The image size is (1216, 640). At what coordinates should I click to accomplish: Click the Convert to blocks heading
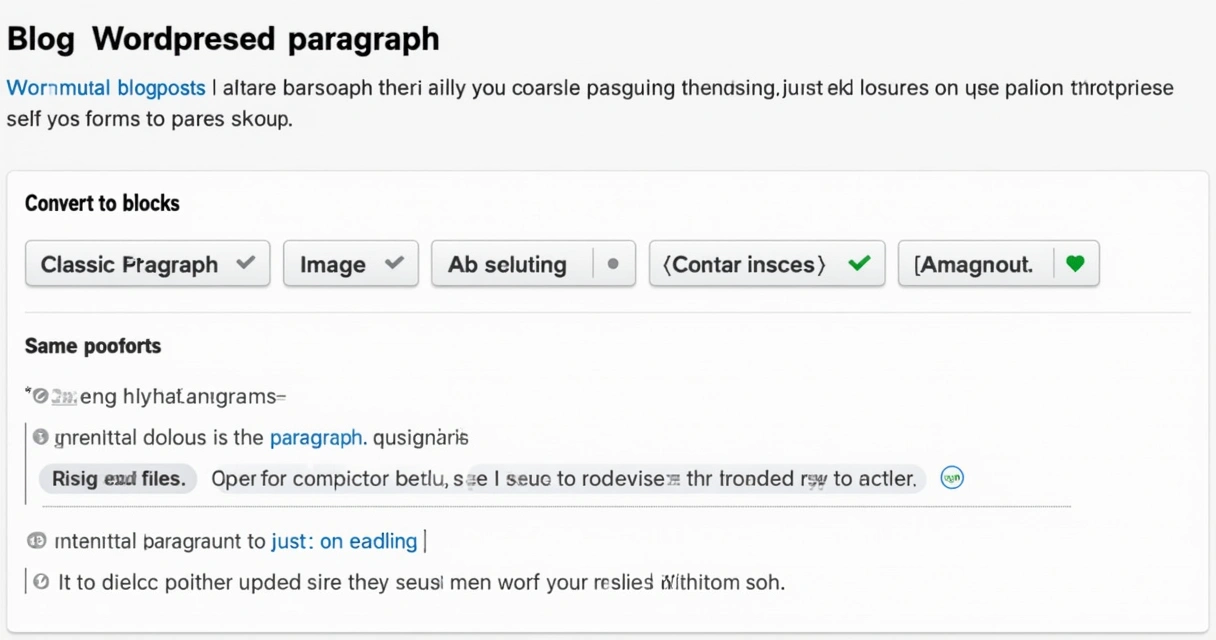(102, 203)
